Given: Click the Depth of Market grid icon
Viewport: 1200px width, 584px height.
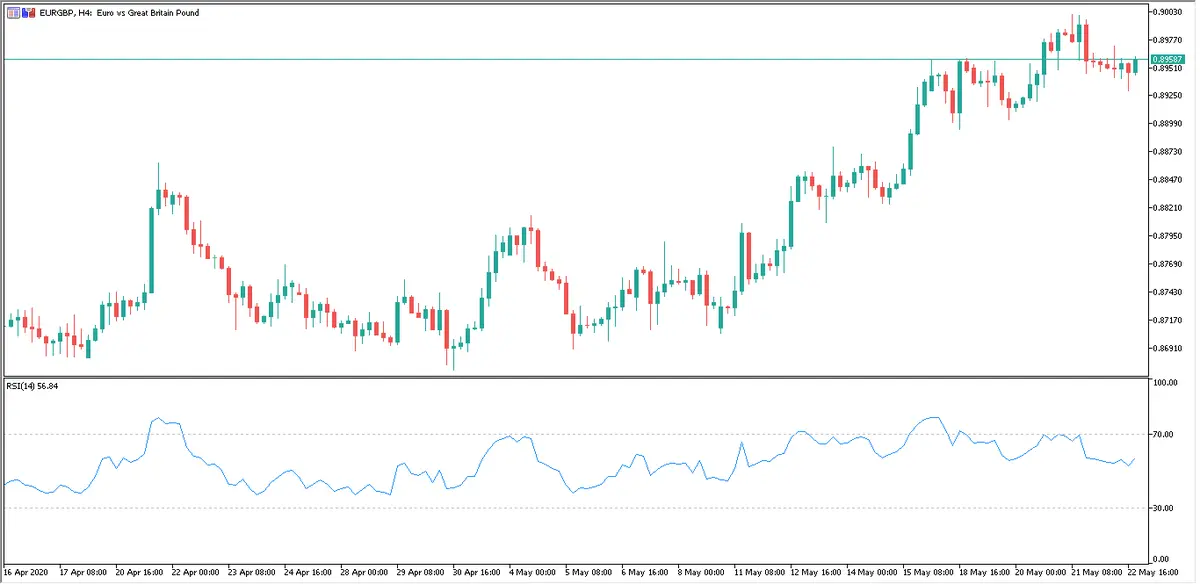Looking at the screenshot, I should coord(12,12).
